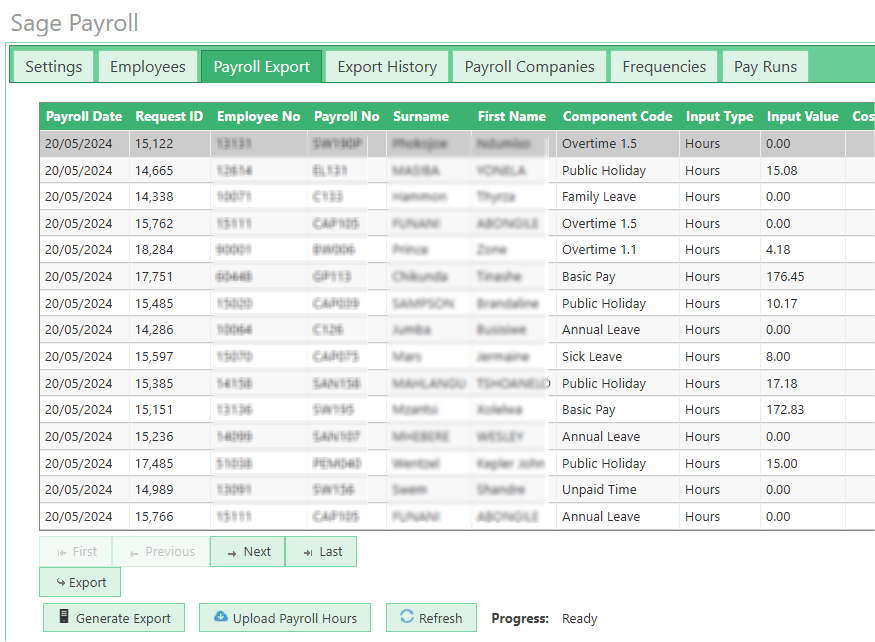This screenshot has height=642, width=875.
Task: Select request ID 15,762 cell
Action: 170,223
